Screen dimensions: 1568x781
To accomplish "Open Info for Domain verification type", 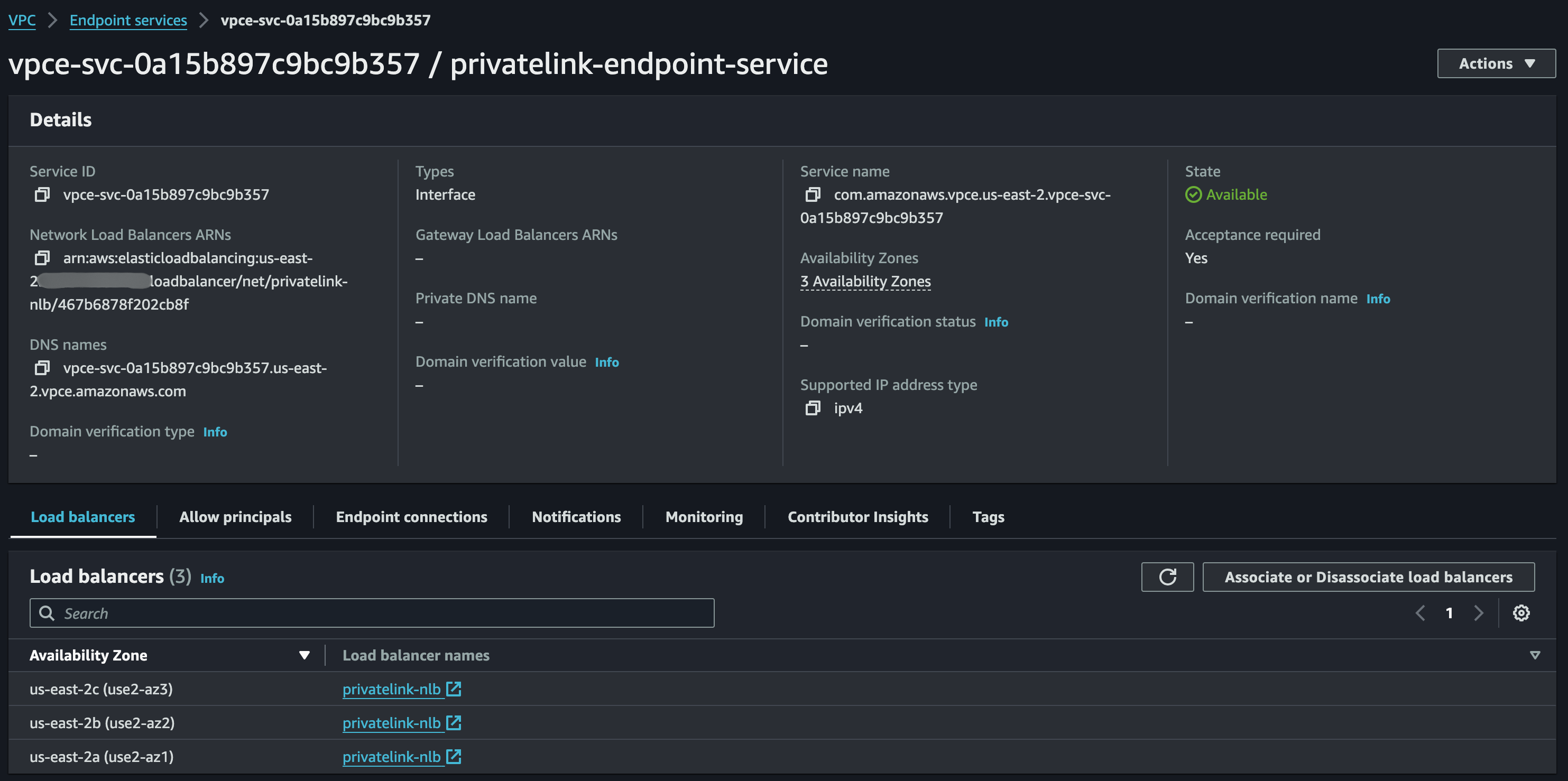I will [x=215, y=432].
